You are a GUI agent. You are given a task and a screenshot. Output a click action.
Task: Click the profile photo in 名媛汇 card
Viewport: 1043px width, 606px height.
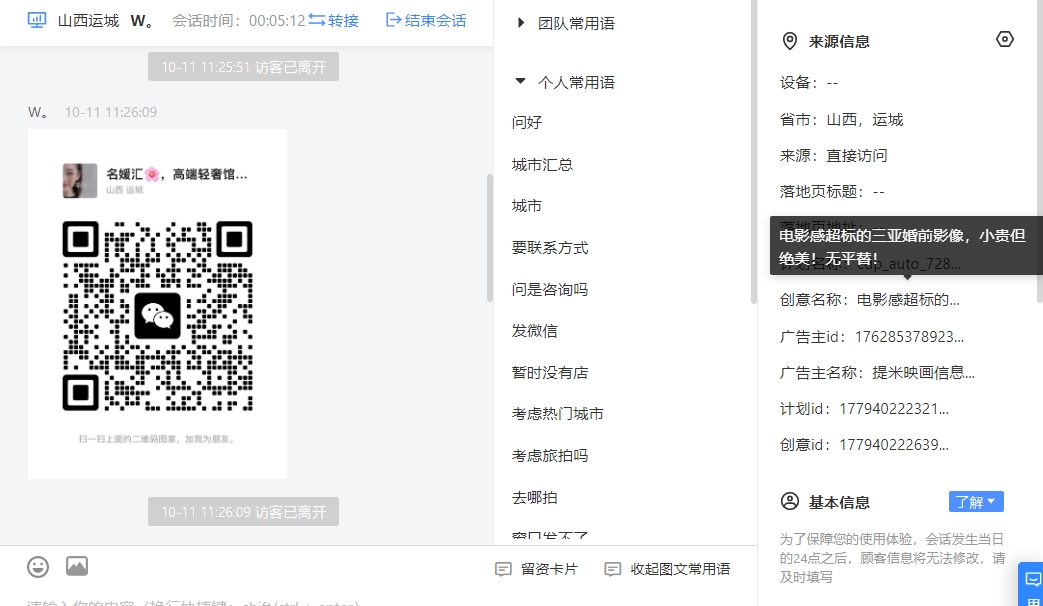point(80,181)
